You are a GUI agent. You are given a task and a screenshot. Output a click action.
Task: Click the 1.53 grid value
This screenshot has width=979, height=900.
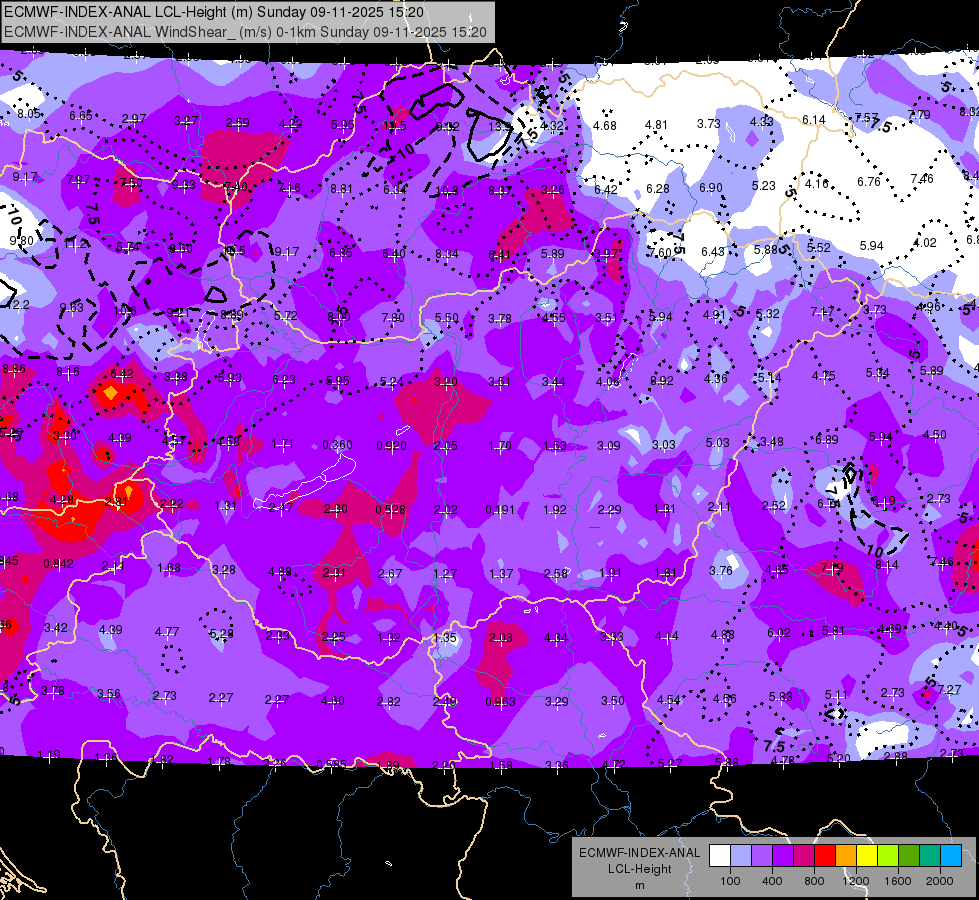tap(554, 446)
